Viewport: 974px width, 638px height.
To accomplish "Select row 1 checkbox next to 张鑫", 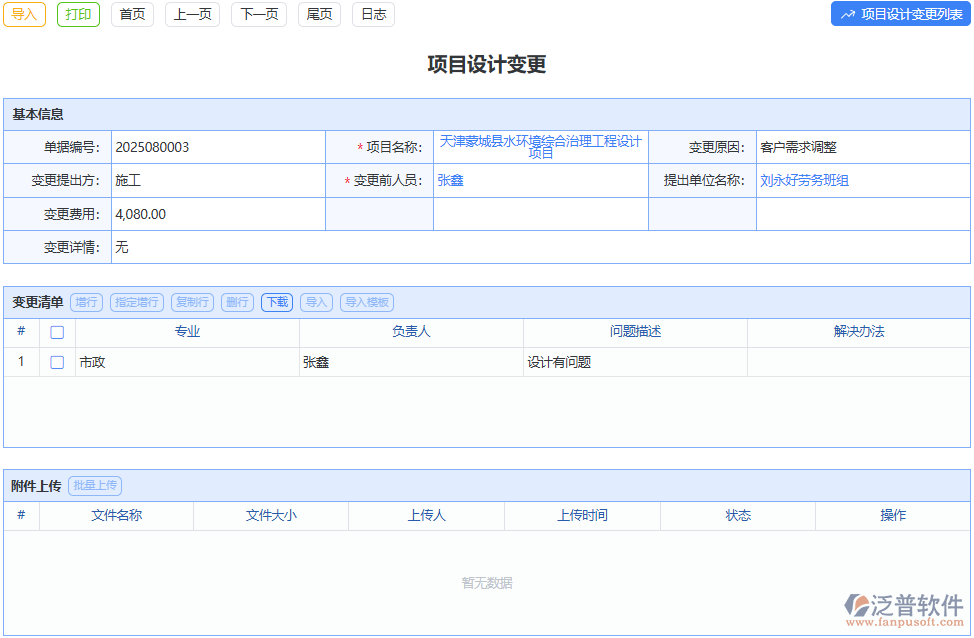I will point(56,362).
